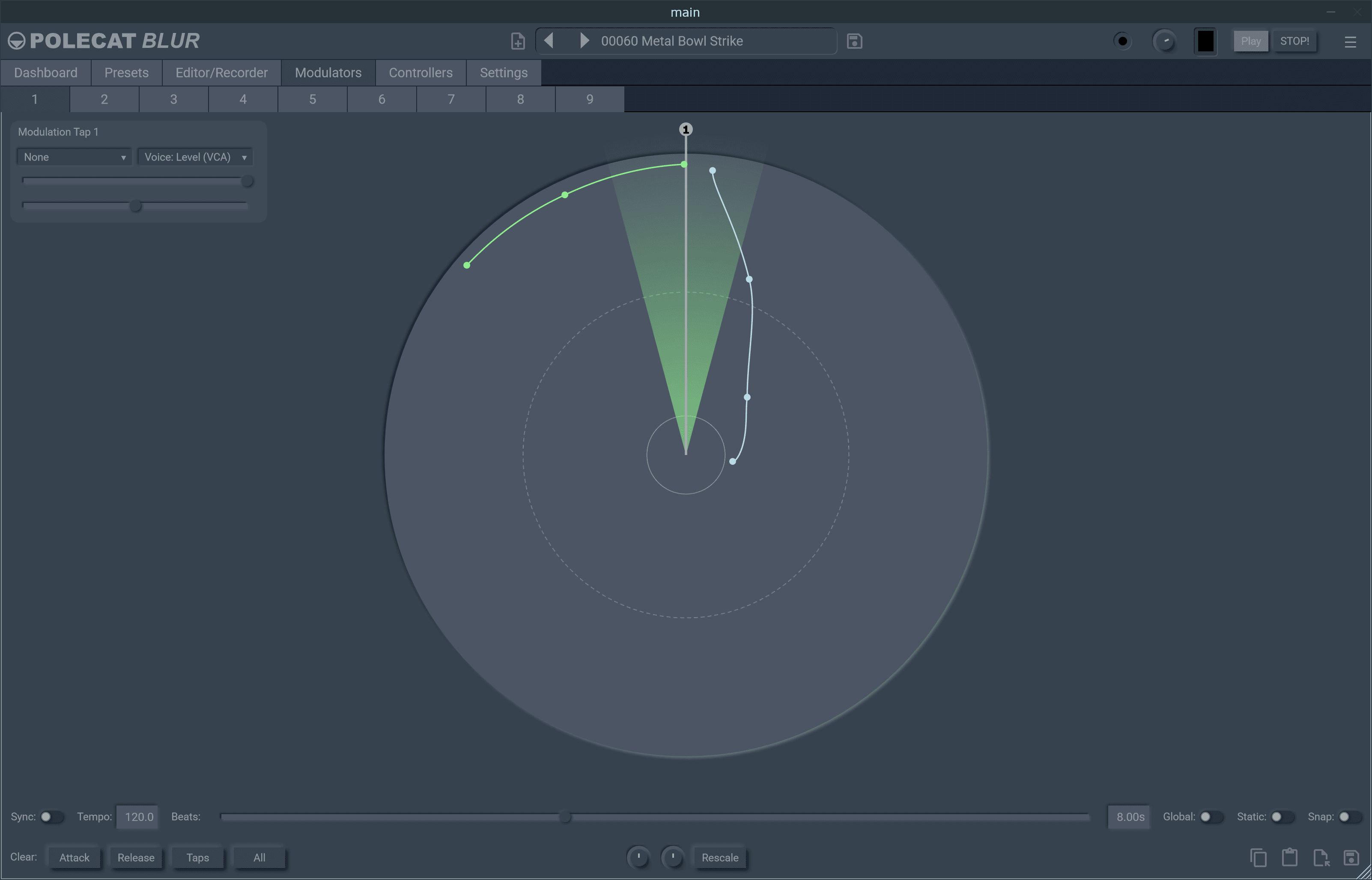Load modulator file with the import icon
This screenshot has height=880, width=1372.
point(1321,858)
